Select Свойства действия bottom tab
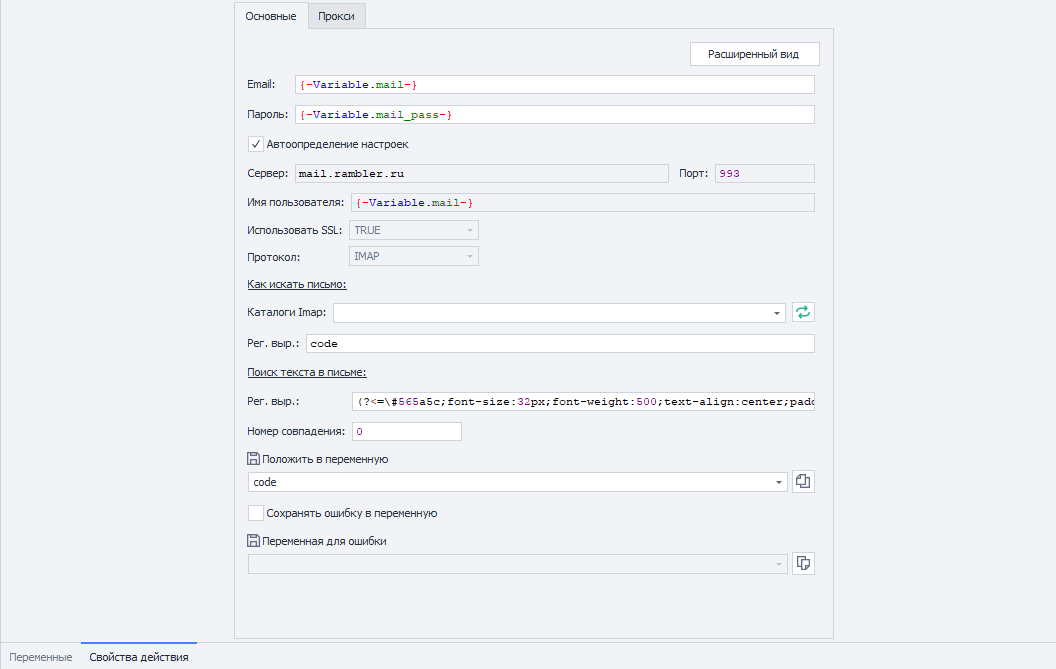 138,657
